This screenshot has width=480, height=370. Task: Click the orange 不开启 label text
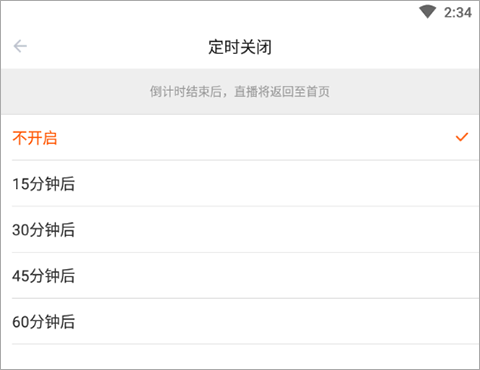pos(35,138)
